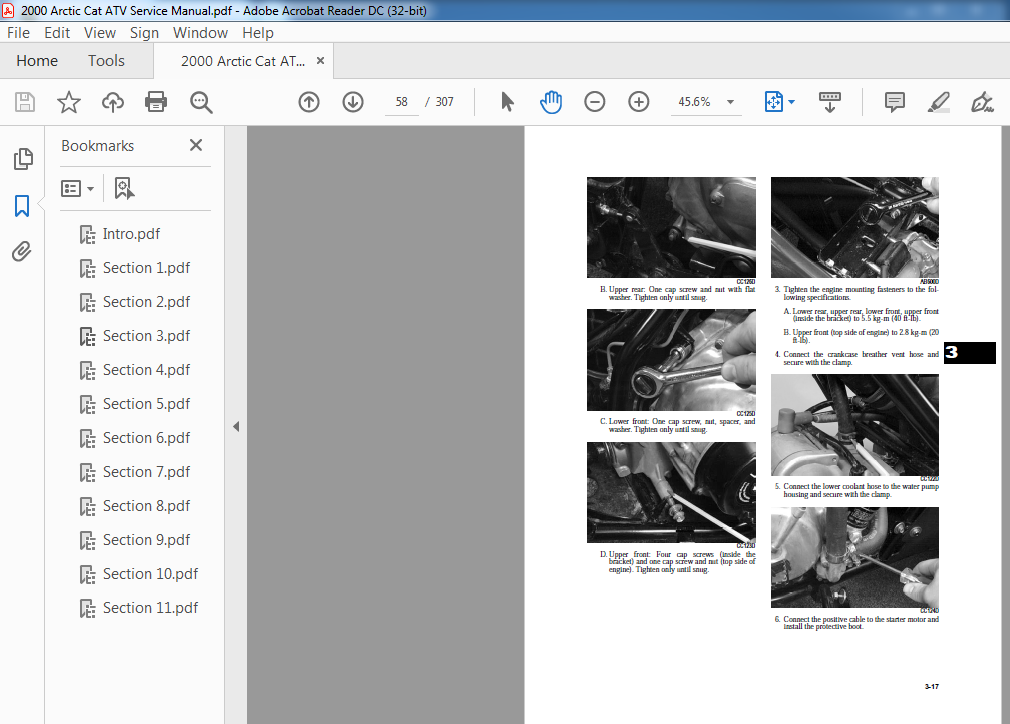Open Section 5.pdf bookmark

(x=146, y=404)
